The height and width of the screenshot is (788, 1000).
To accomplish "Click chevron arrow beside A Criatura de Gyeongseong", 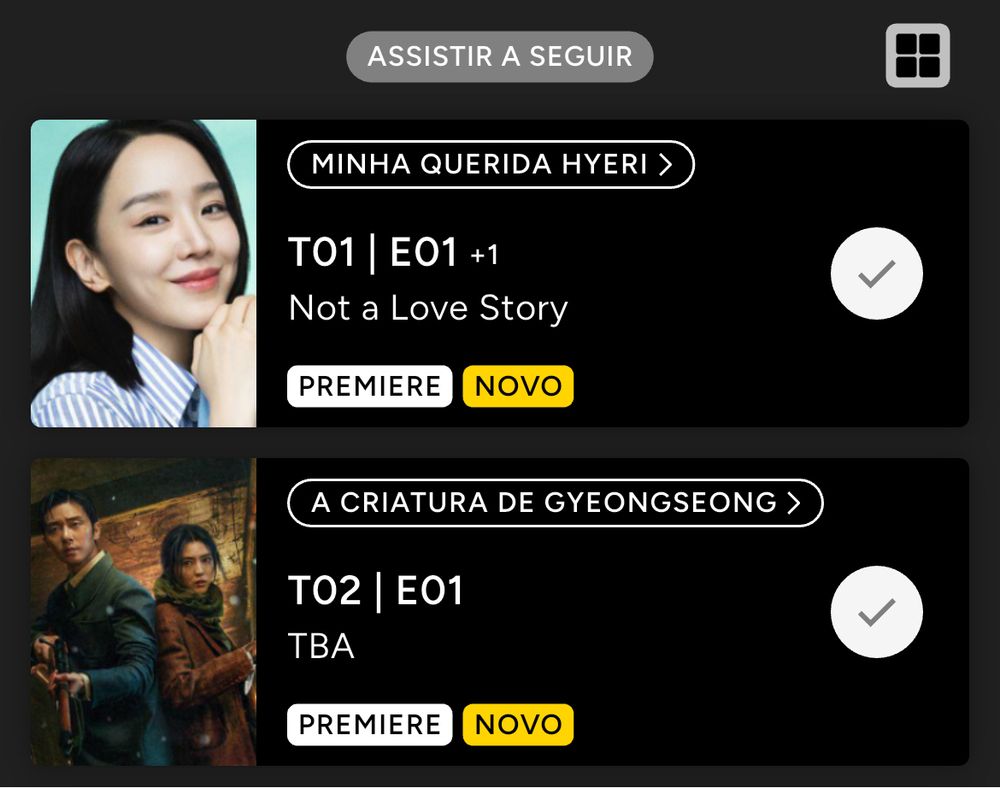I will (x=794, y=503).
